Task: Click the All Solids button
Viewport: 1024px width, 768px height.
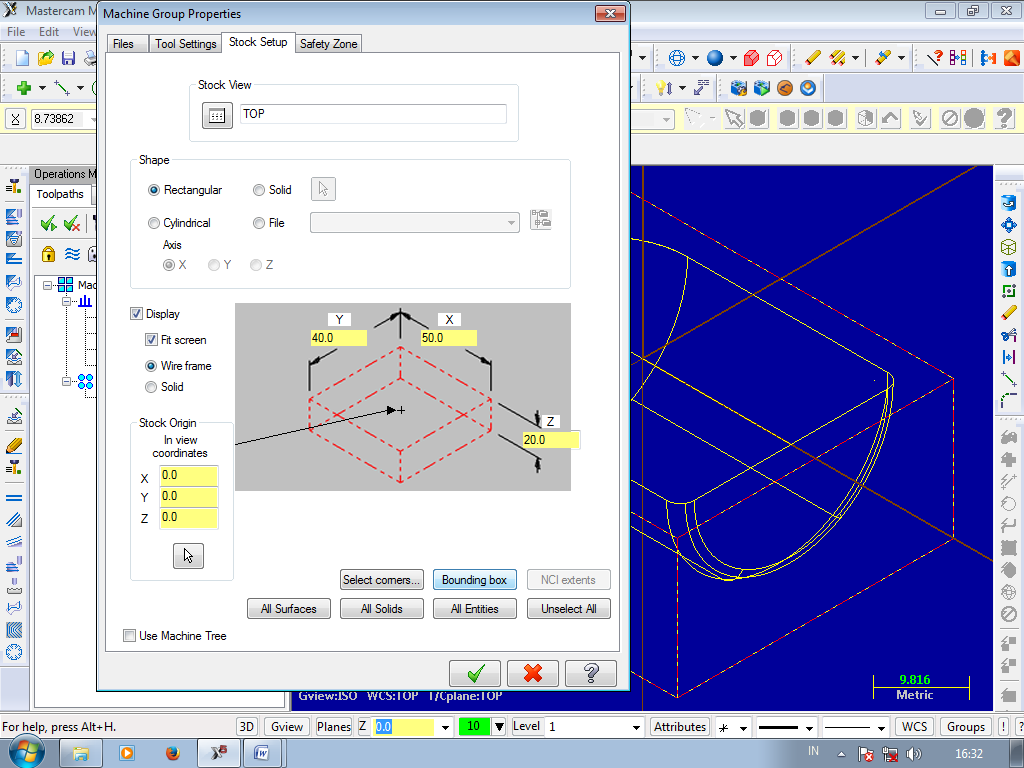Action: [x=381, y=609]
